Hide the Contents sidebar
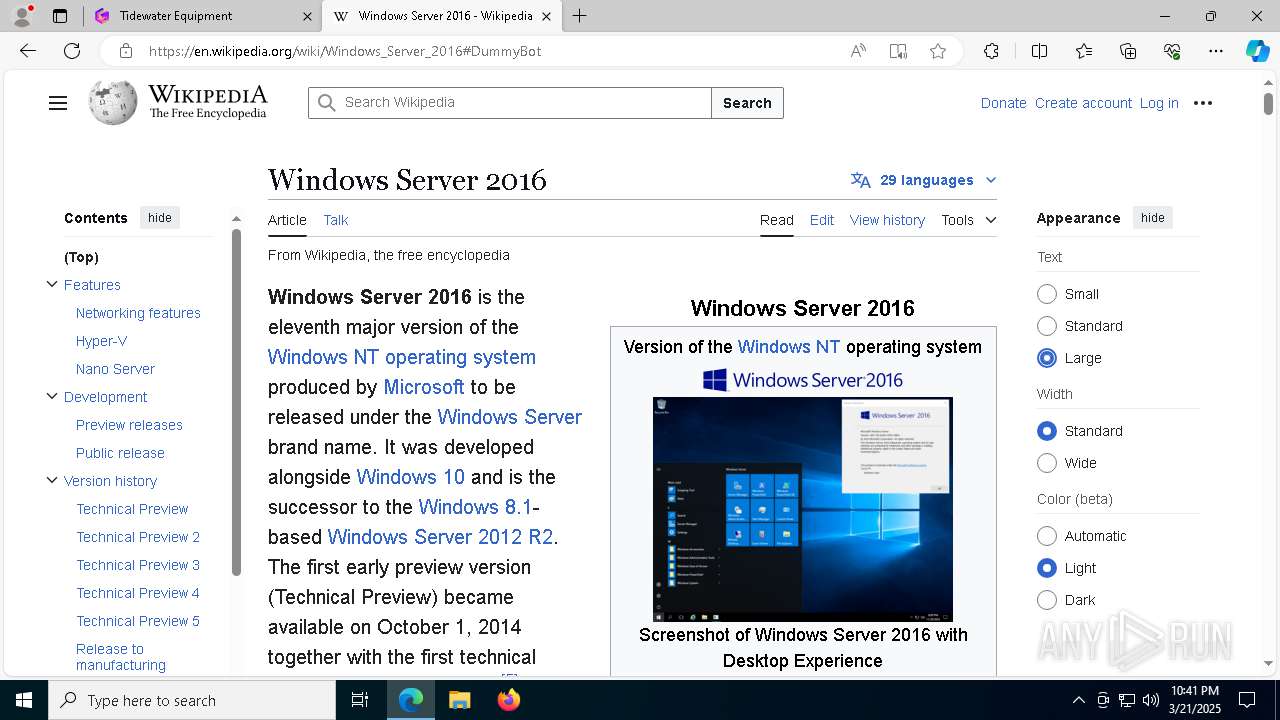1280x720 pixels. click(160, 218)
